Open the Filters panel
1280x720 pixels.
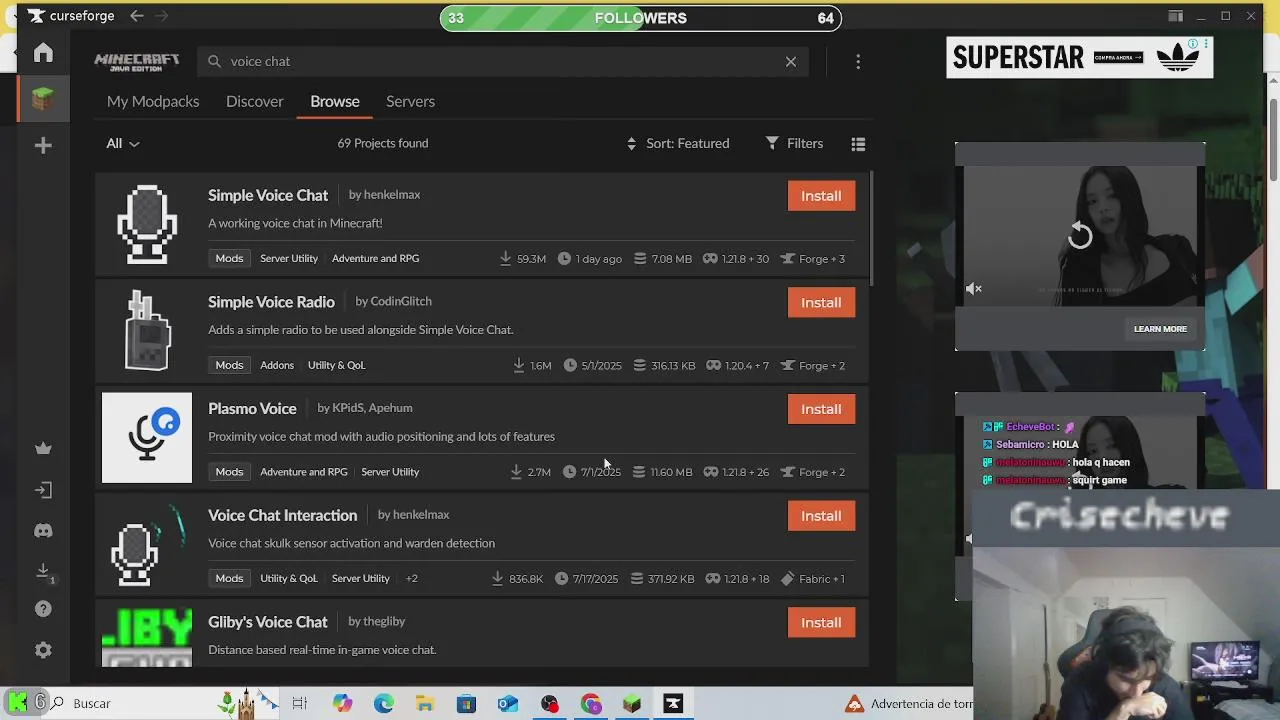click(795, 144)
